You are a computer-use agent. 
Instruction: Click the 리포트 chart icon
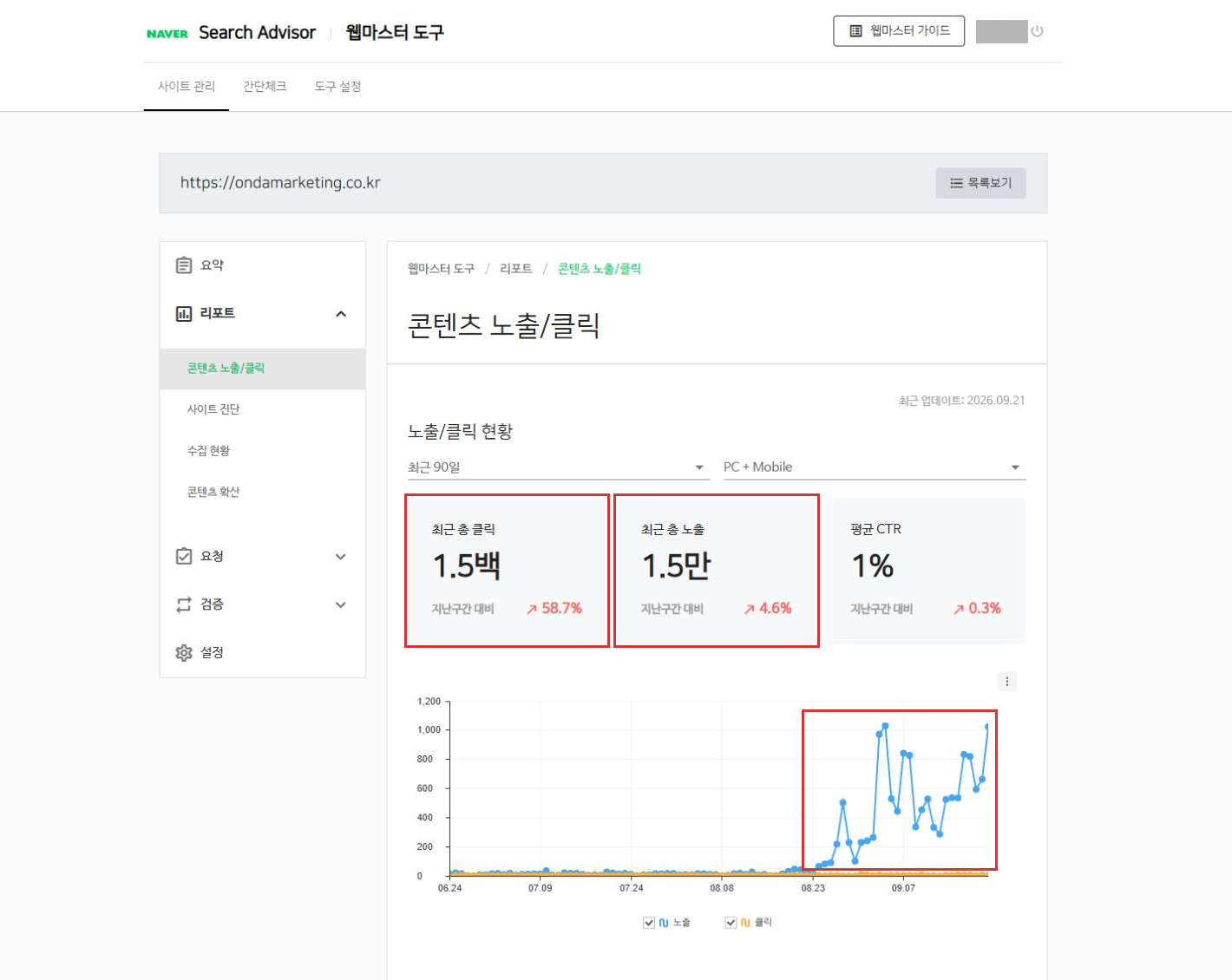pos(184,314)
